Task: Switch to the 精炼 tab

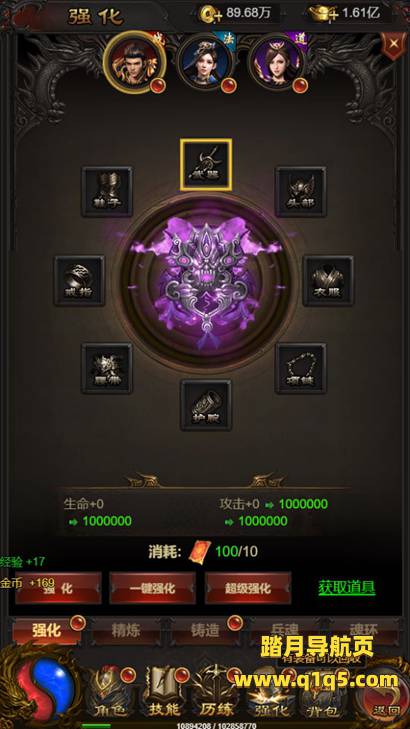Action: (126, 631)
